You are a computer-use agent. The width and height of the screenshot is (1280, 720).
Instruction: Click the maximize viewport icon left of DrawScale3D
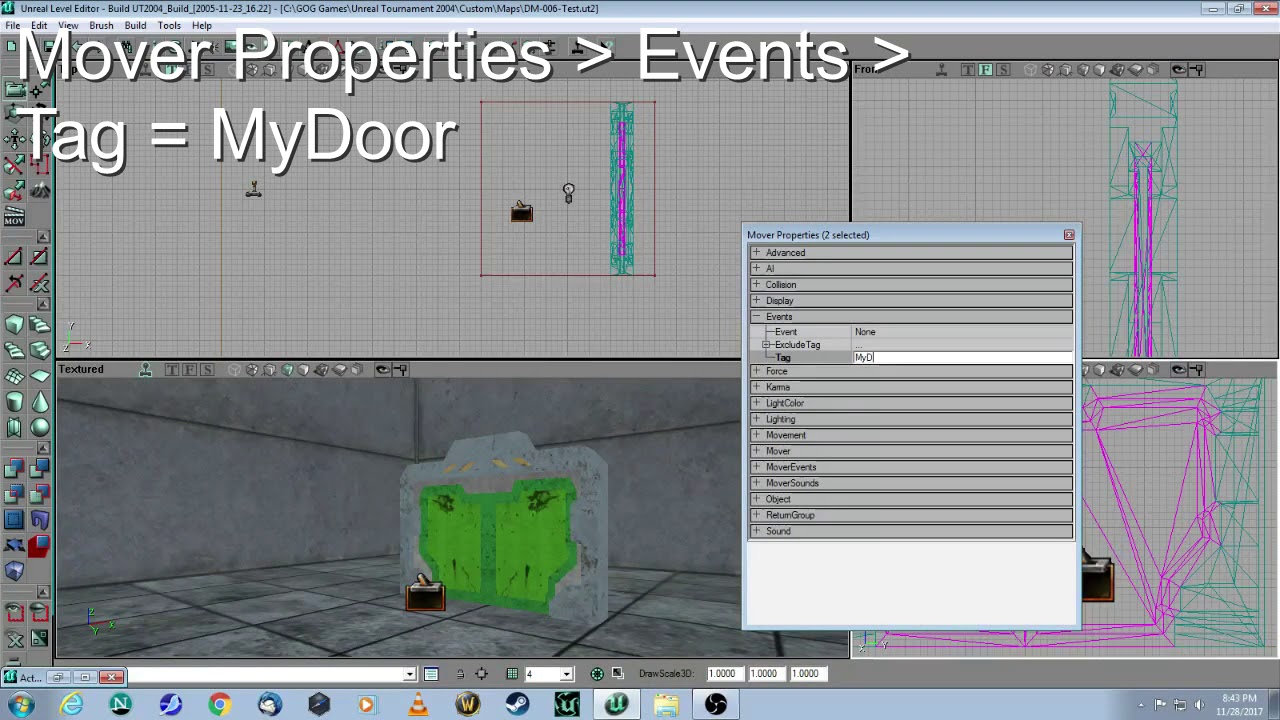pos(618,674)
